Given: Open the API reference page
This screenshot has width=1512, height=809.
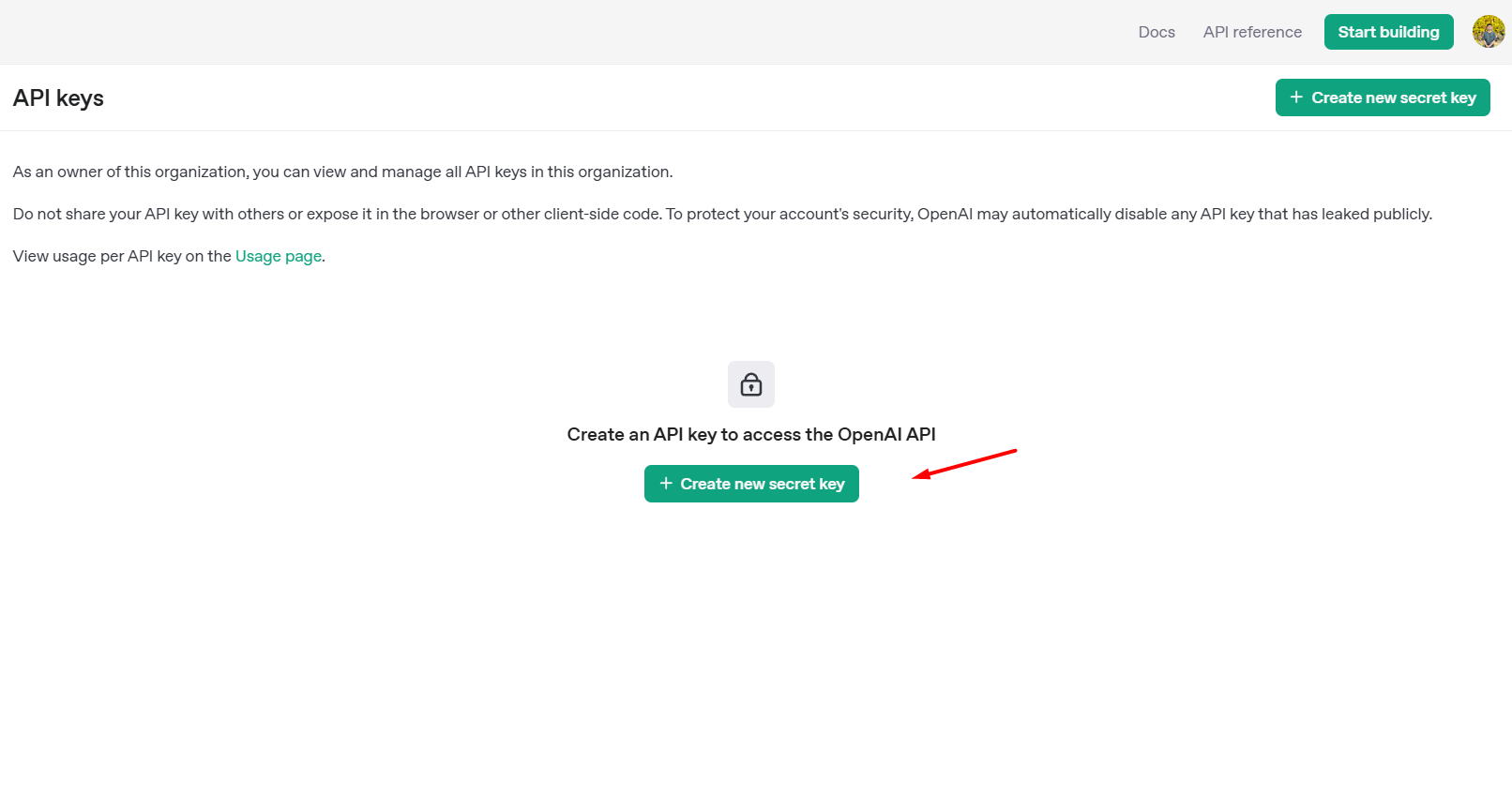Looking at the screenshot, I should (x=1252, y=32).
